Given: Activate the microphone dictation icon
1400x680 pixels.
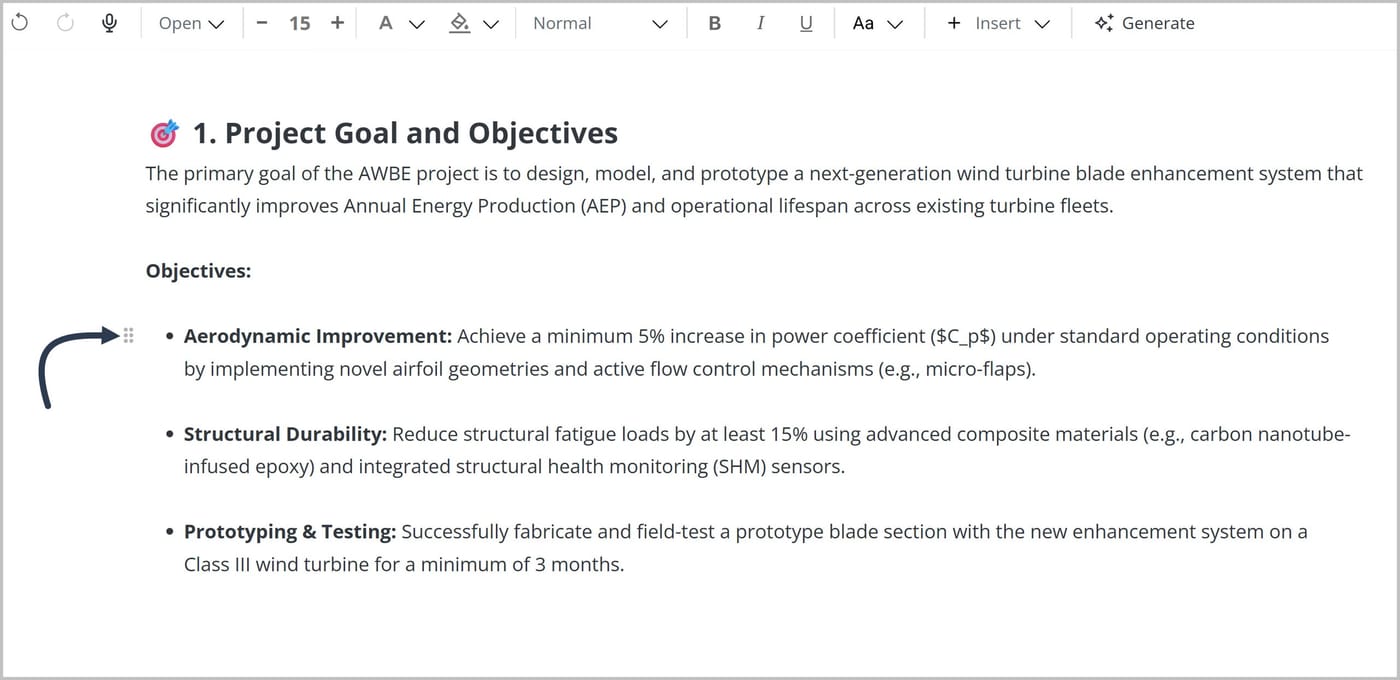Looking at the screenshot, I should click(x=110, y=23).
